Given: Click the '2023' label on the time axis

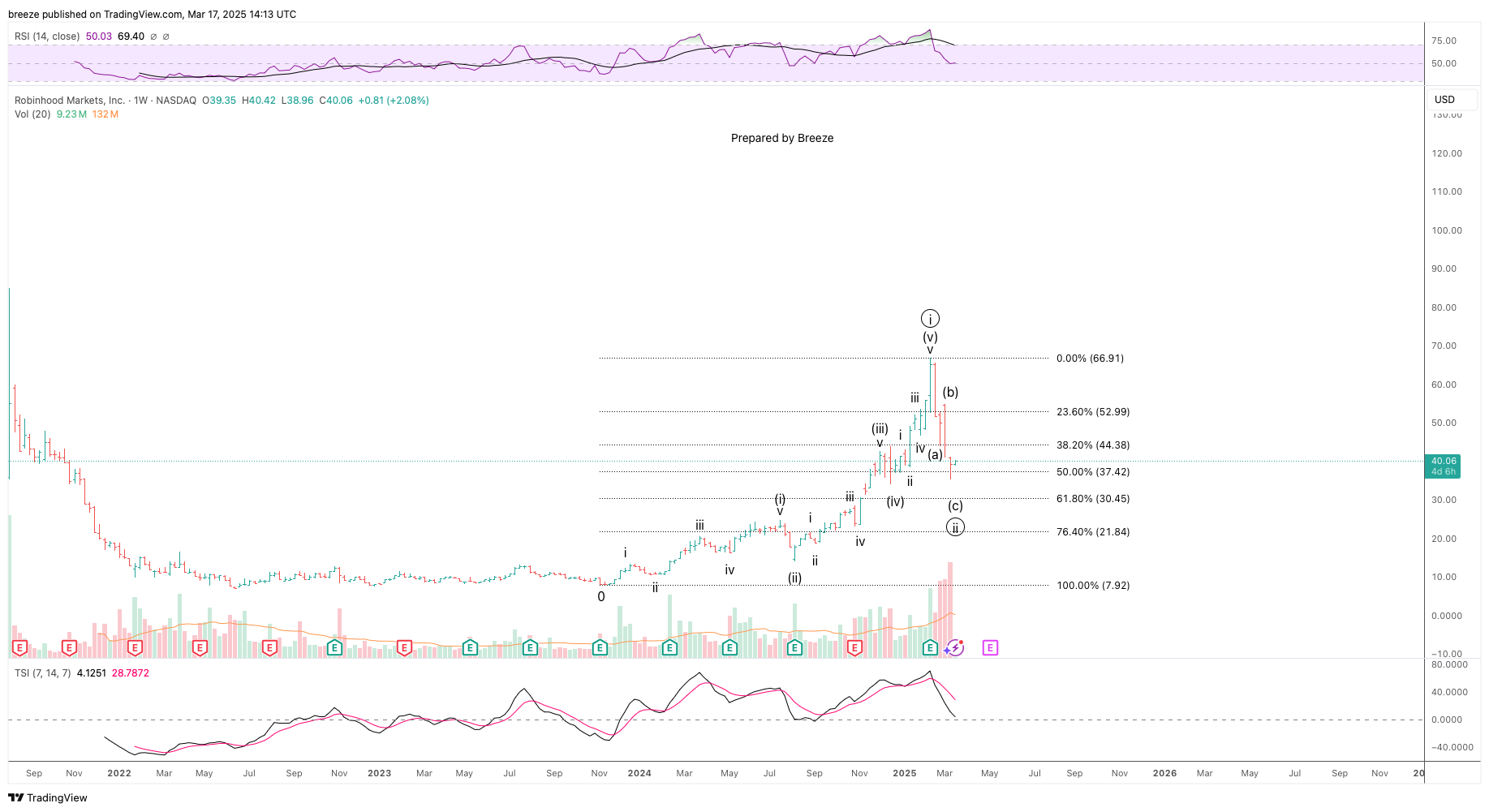Looking at the screenshot, I should [379, 773].
